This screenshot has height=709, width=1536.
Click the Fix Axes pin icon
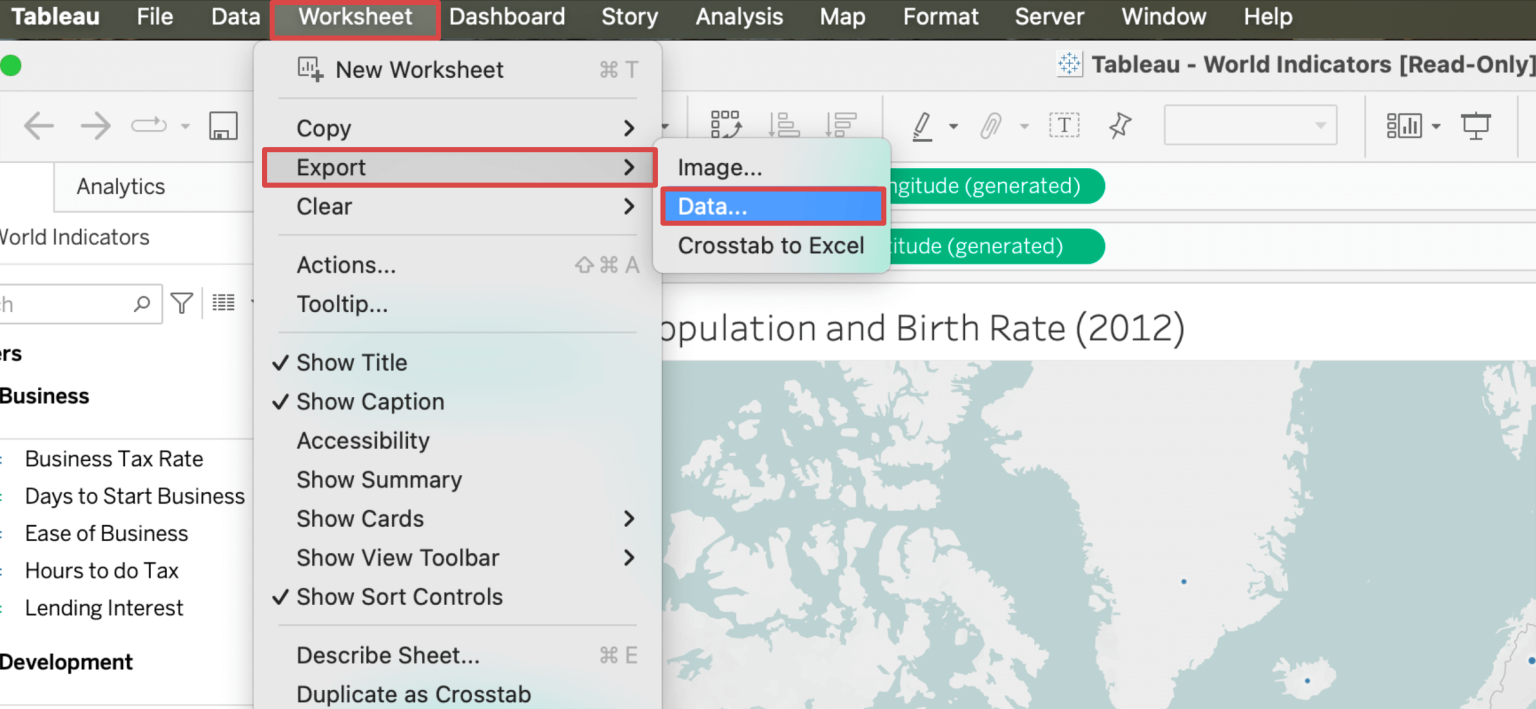pyautogui.click(x=1120, y=126)
